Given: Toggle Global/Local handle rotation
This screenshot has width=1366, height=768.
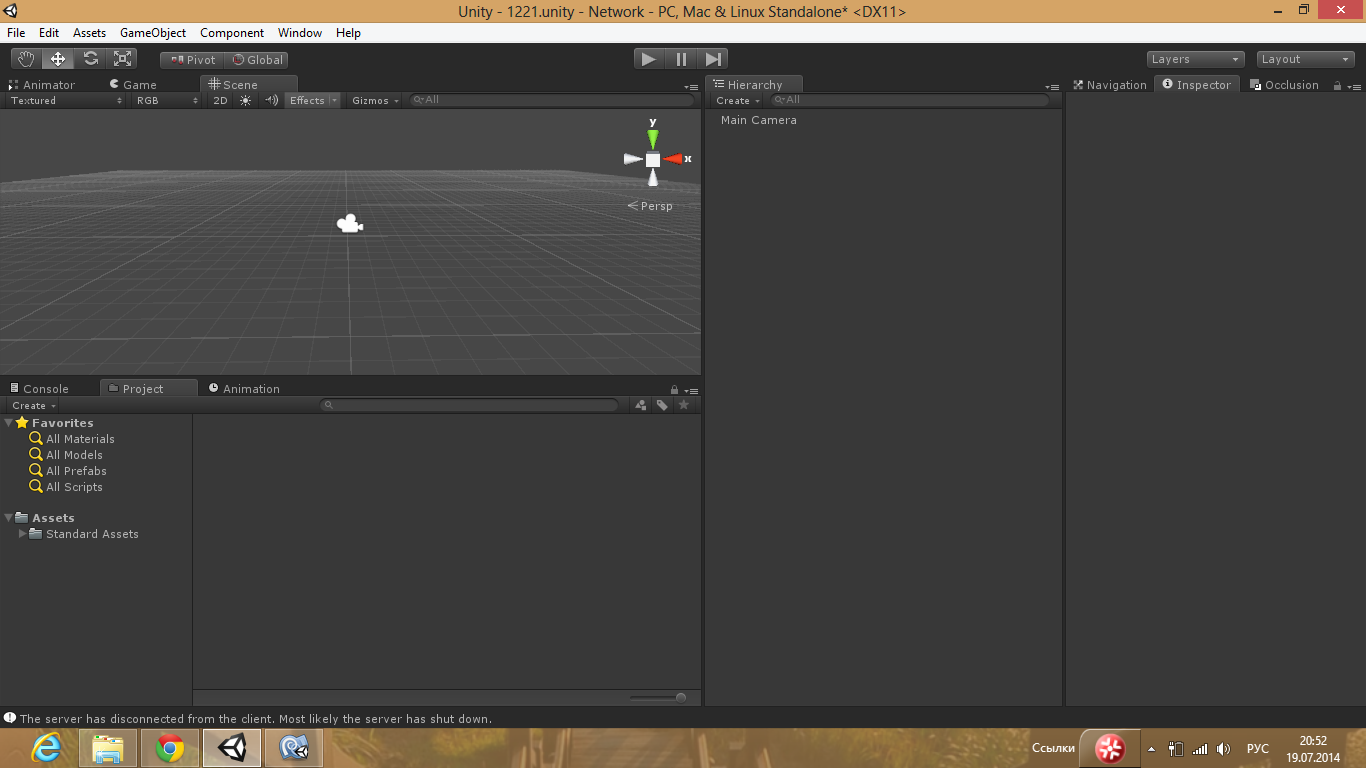Looking at the screenshot, I should click(257, 60).
